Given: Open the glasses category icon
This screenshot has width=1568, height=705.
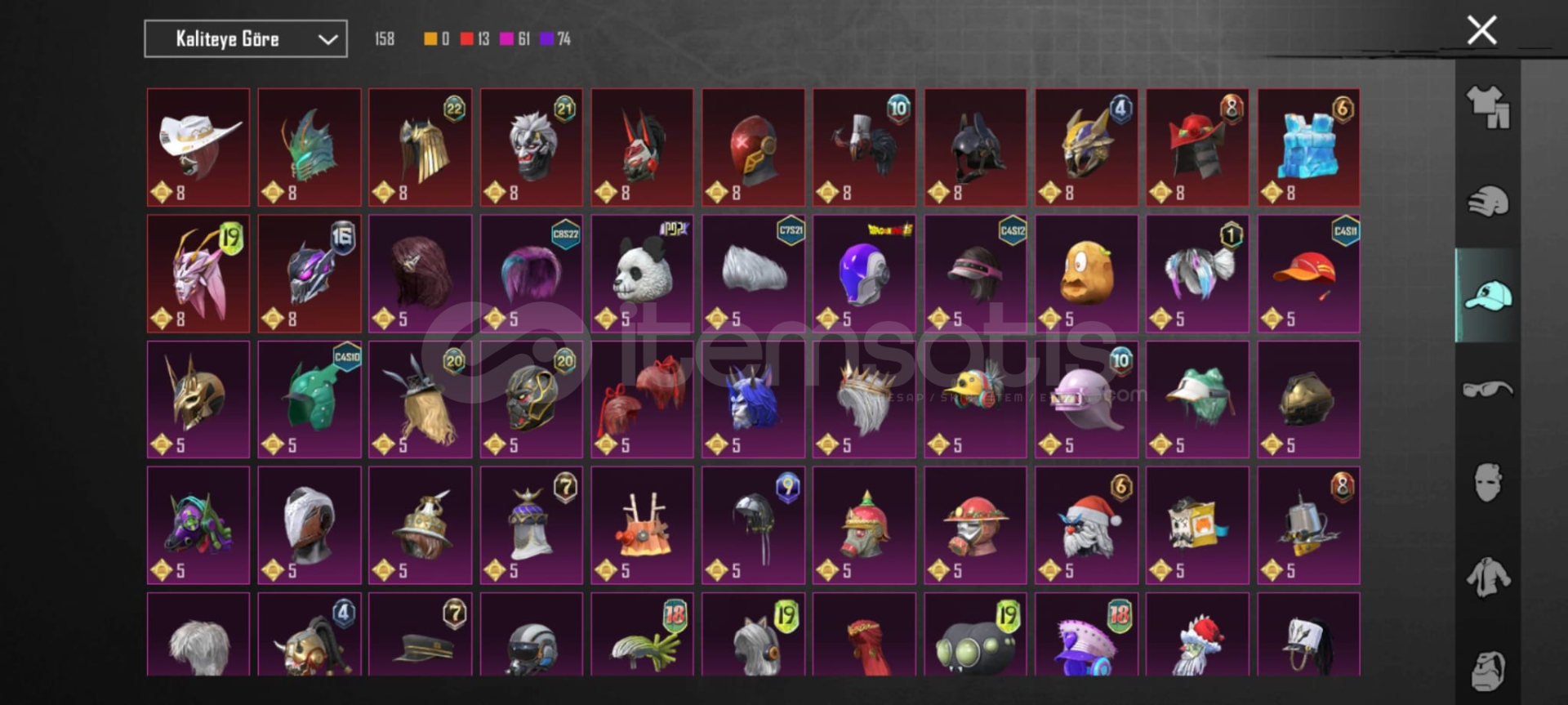Looking at the screenshot, I should 1488,389.
